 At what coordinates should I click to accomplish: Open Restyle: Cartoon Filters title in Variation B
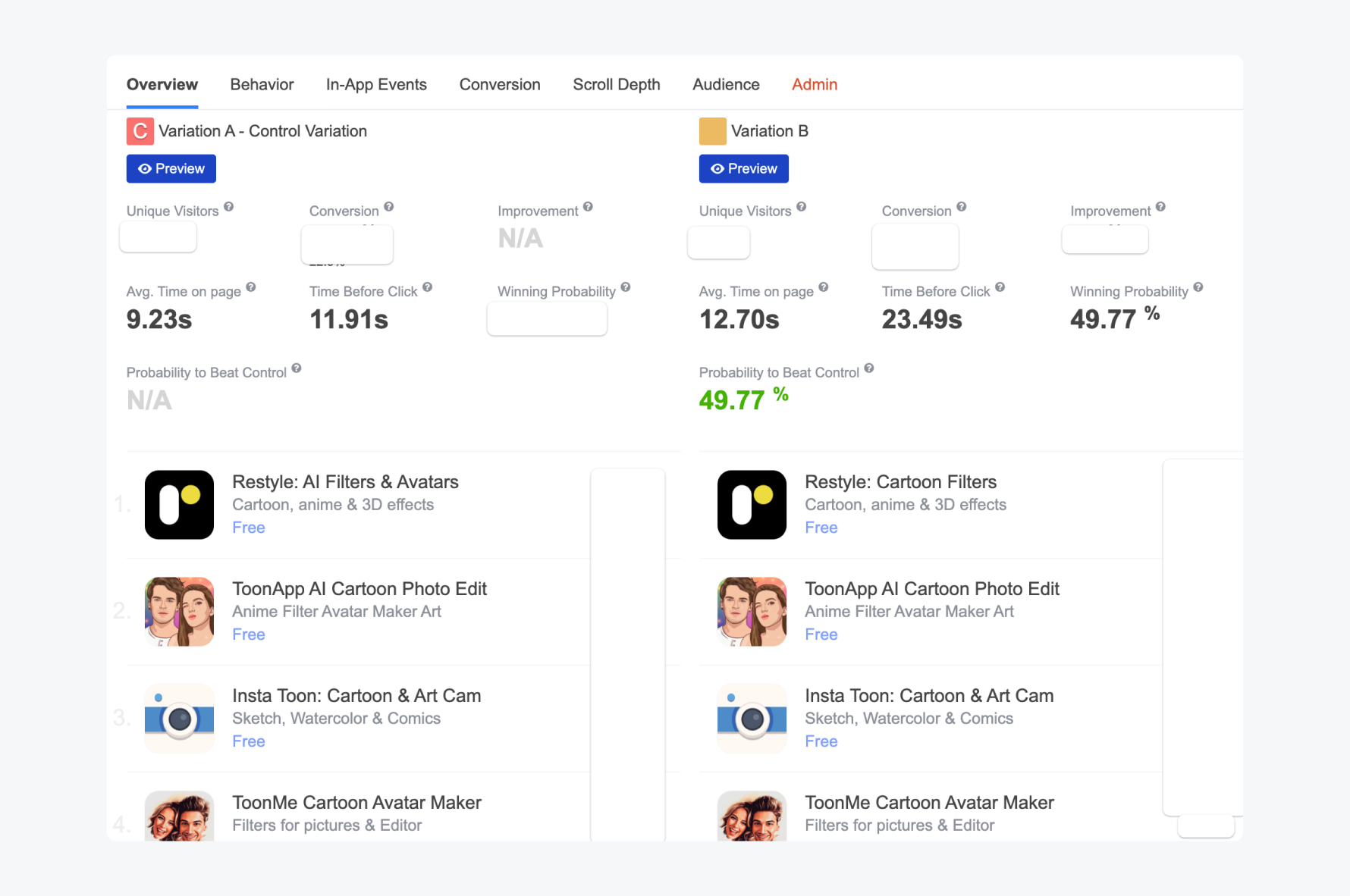[x=900, y=482]
